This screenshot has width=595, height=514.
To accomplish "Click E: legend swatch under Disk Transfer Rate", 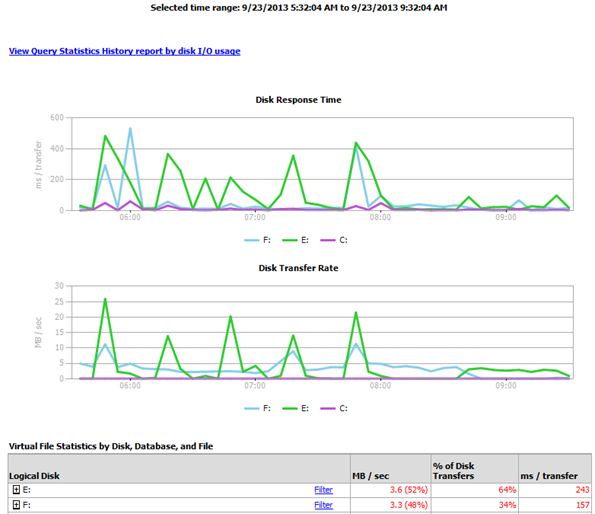I will click(290, 409).
